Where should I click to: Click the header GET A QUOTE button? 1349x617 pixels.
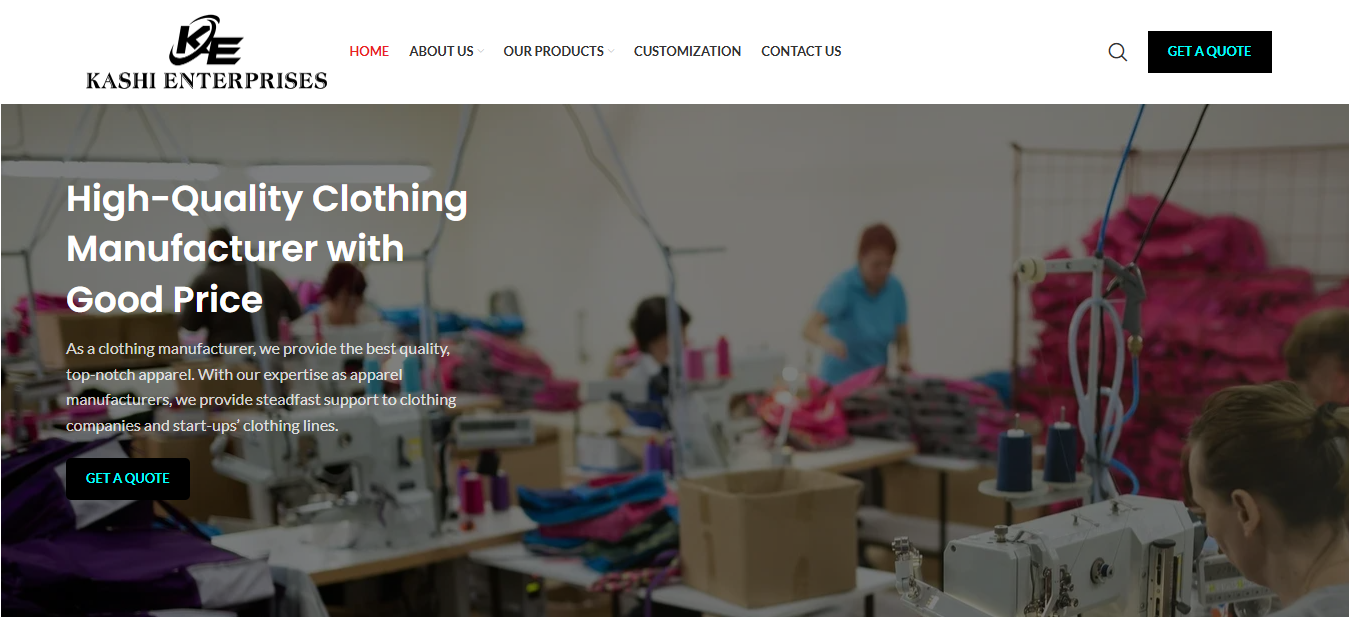(1209, 52)
